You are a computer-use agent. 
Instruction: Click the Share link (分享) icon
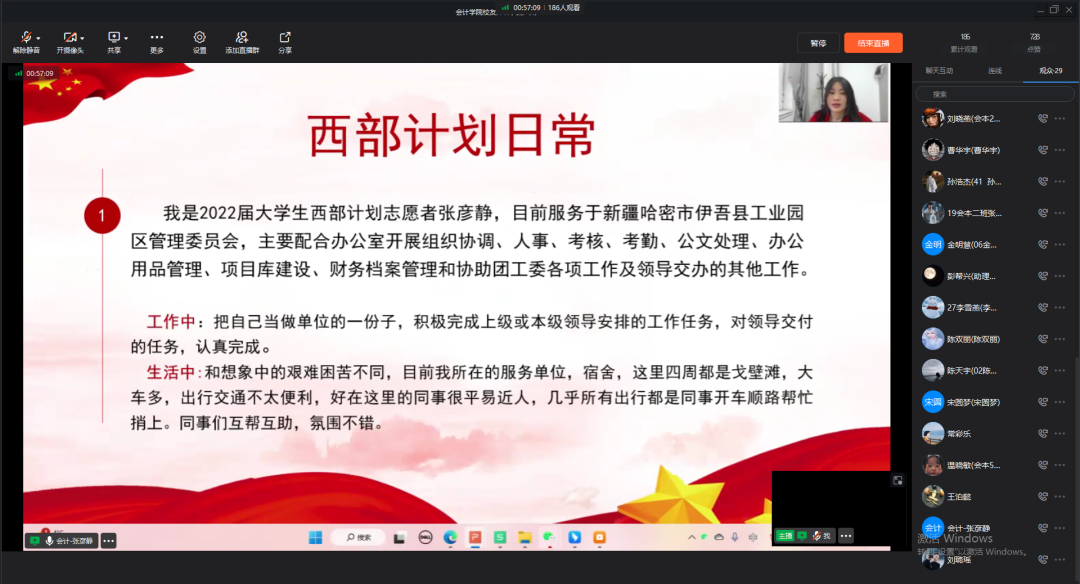285,37
